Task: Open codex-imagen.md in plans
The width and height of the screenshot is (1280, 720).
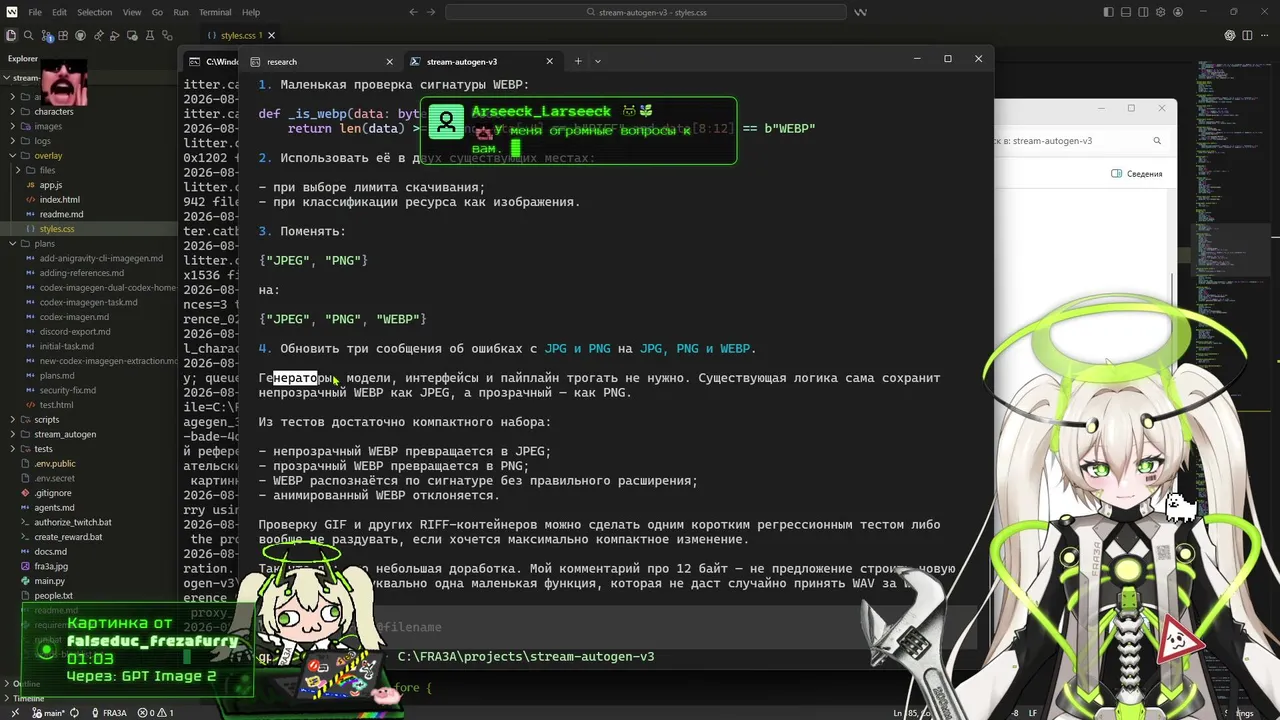Action: point(75,317)
